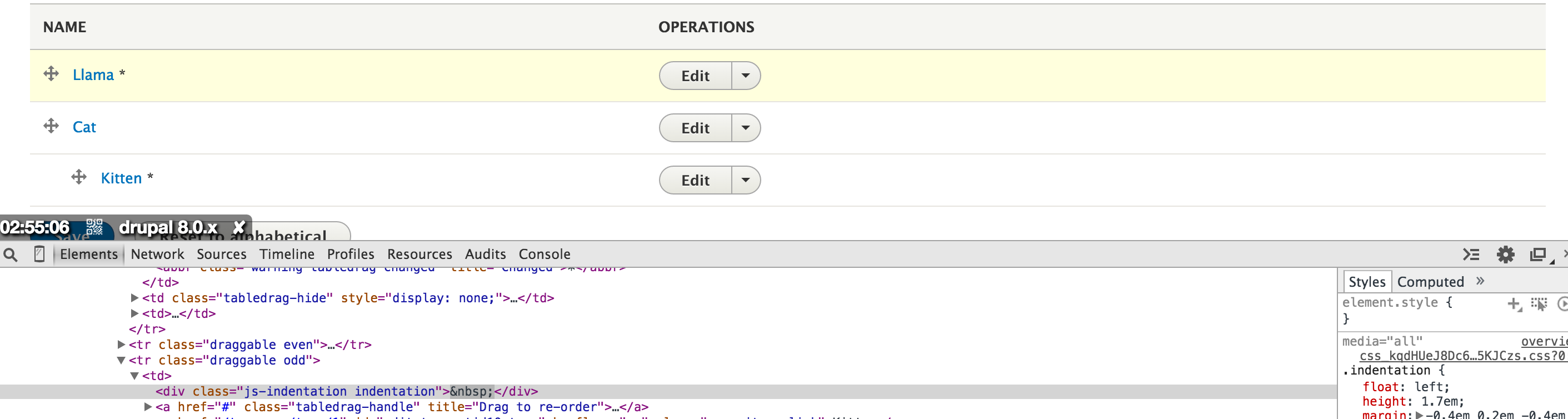The image size is (1568, 419).
Task: Switch to the Elements tab
Action: [89, 254]
